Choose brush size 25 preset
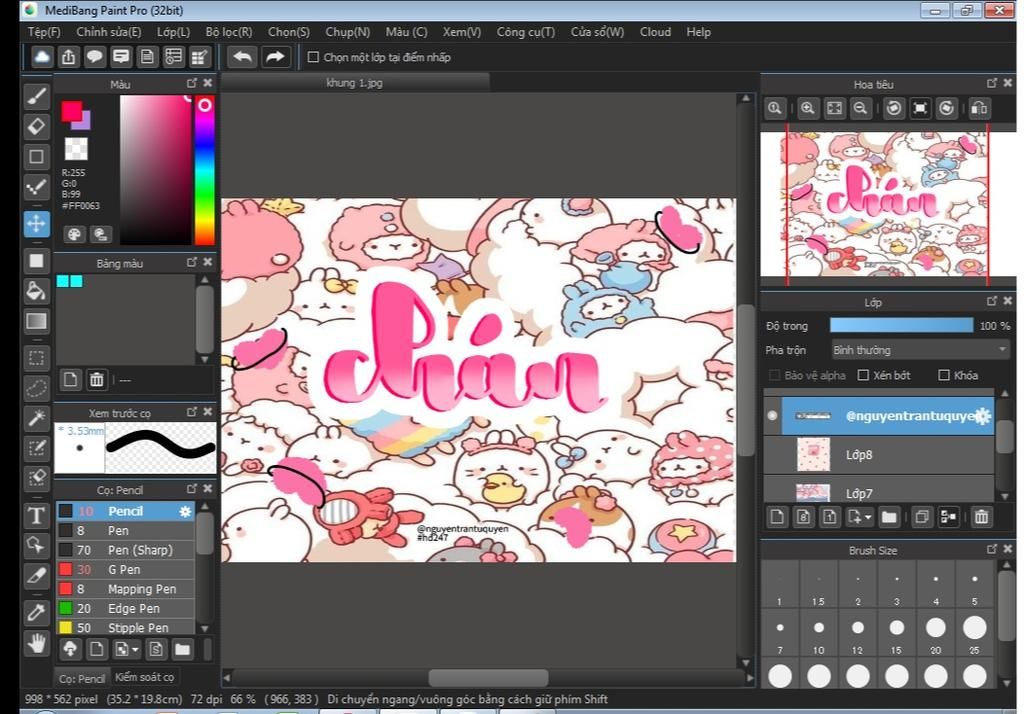This screenshot has height=714, width=1024. pyautogui.click(x=974, y=632)
